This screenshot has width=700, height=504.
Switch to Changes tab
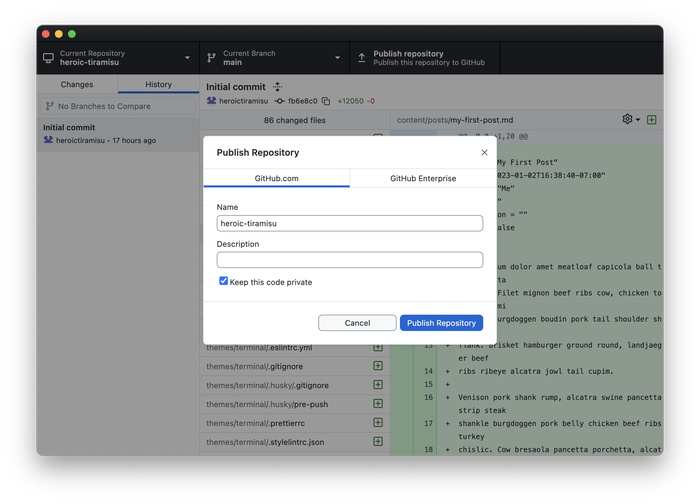point(77,84)
